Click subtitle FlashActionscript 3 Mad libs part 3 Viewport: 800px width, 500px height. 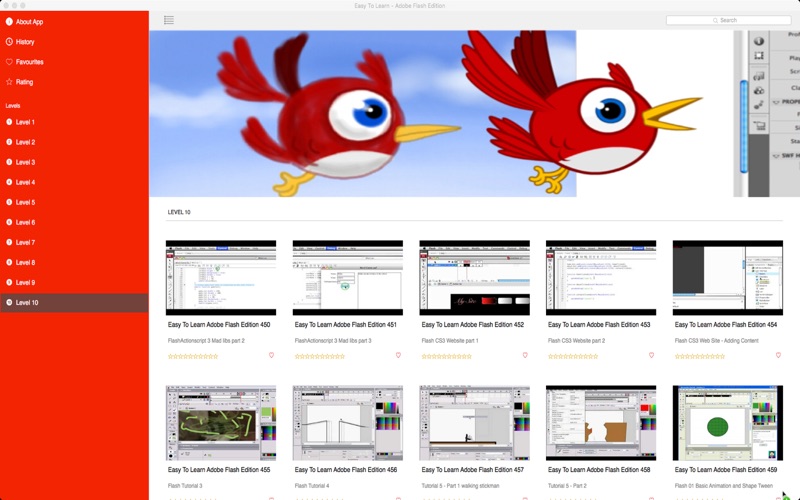(x=333, y=341)
